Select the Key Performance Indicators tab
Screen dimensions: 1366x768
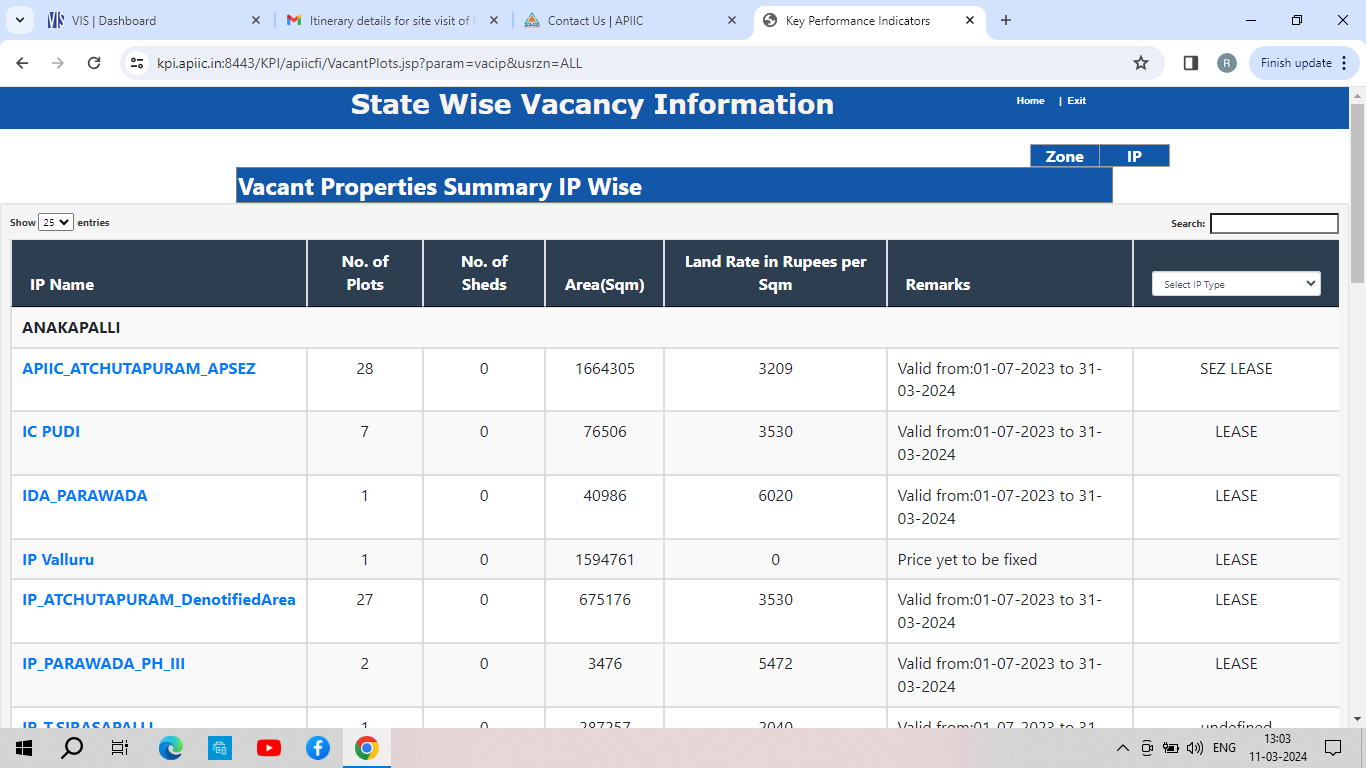pyautogui.click(x=868, y=20)
